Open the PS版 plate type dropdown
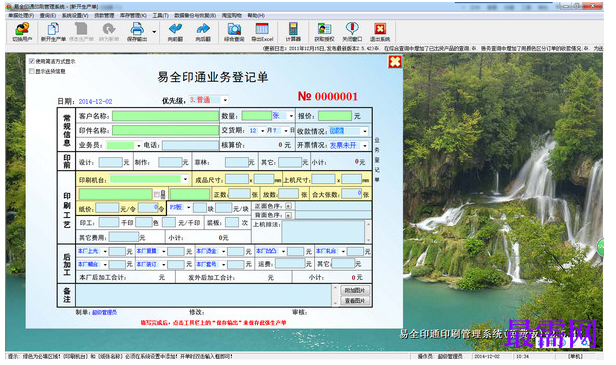 (x=189, y=207)
